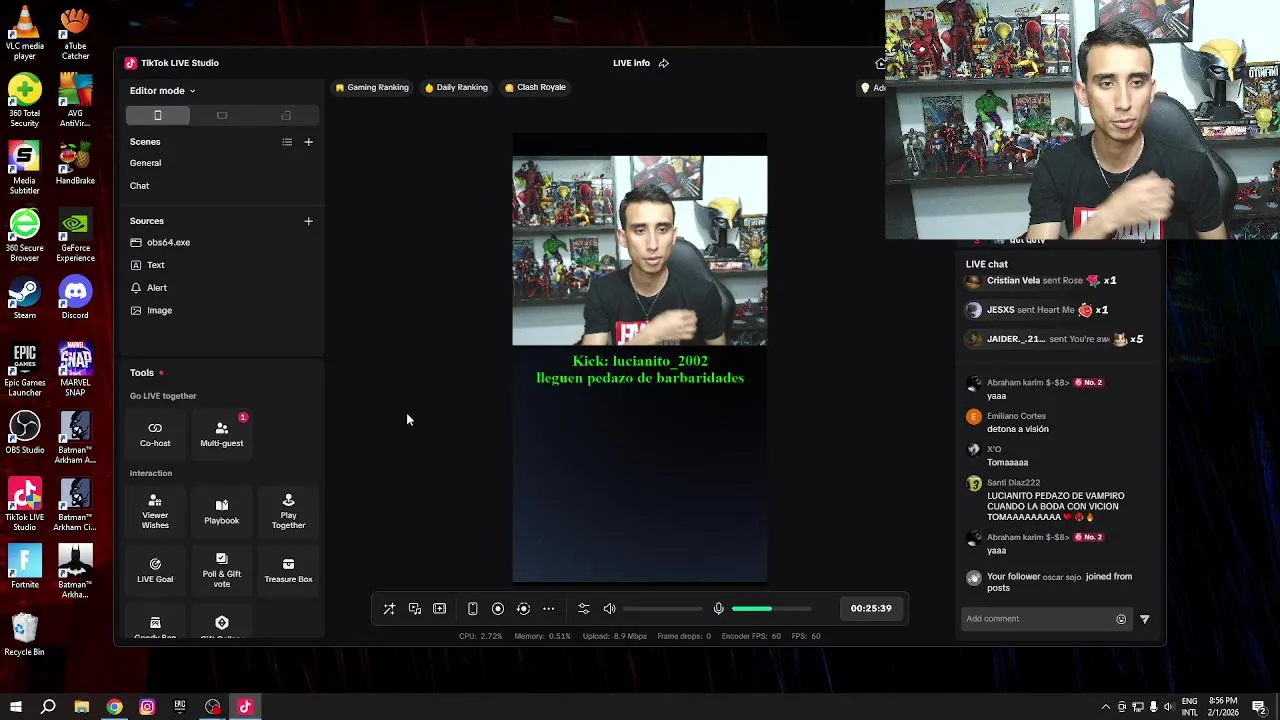Mute the microphone
The height and width of the screenshot is (720, 1280).
(718, 608)
